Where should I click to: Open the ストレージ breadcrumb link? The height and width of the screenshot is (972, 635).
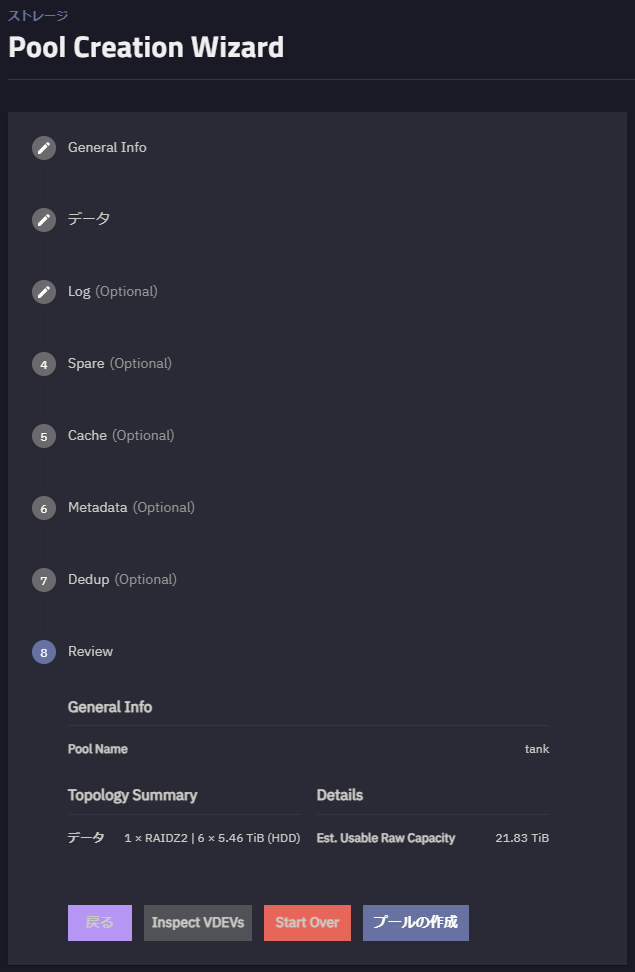point(38,15)
